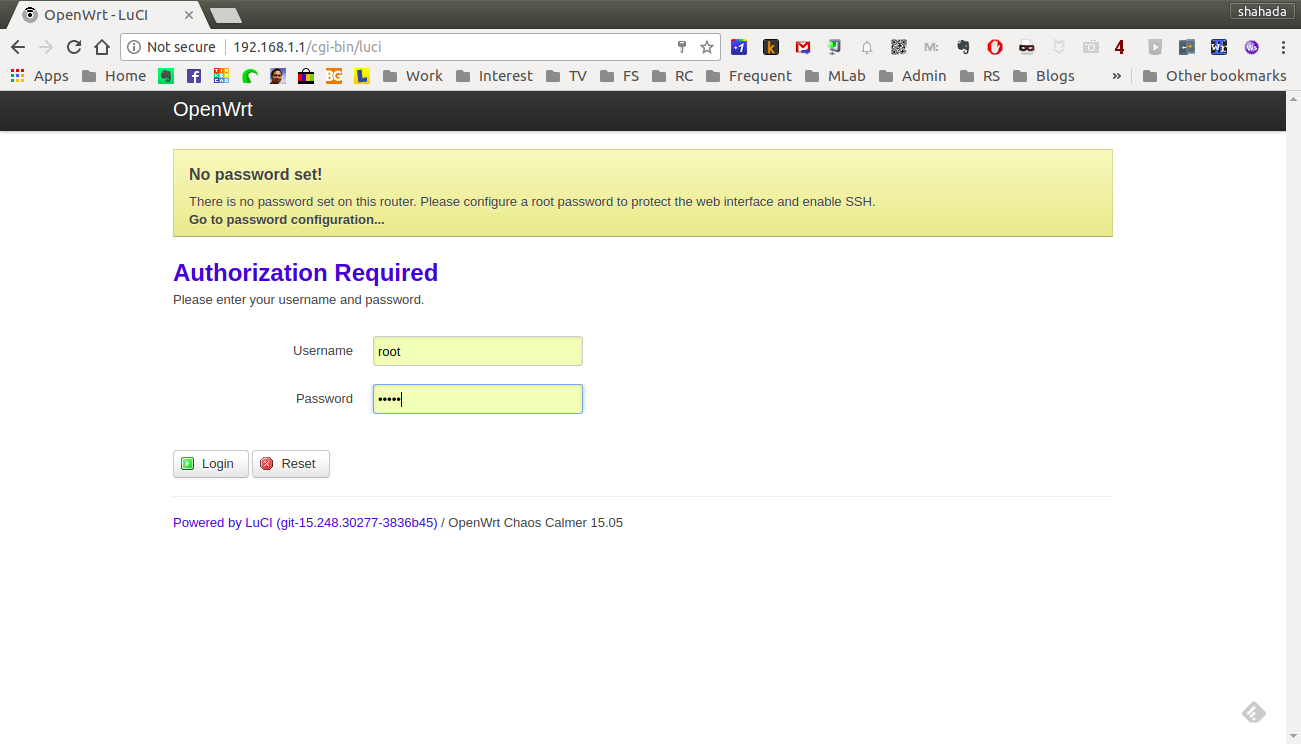The height and width of the screenshot is (744, 1301).
Task: Open the Gmail extension icon
Action: click(803, 47)
